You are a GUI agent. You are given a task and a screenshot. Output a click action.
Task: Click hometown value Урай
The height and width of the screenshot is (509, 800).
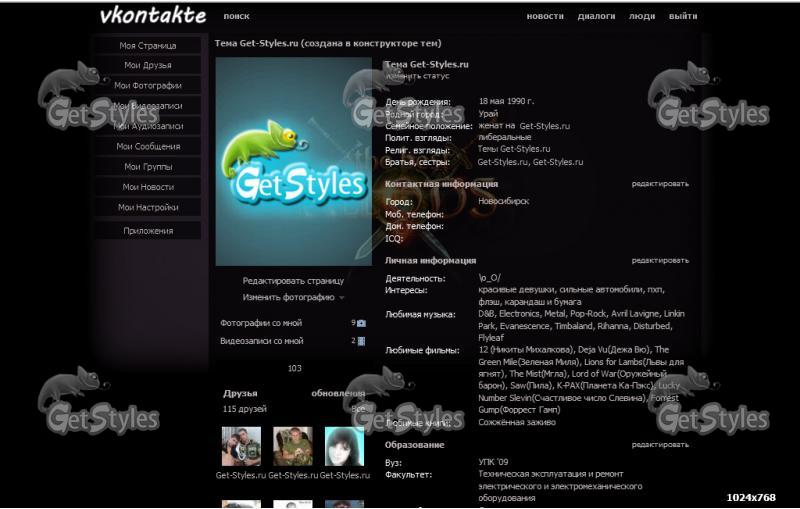click(x=488, y=114)
